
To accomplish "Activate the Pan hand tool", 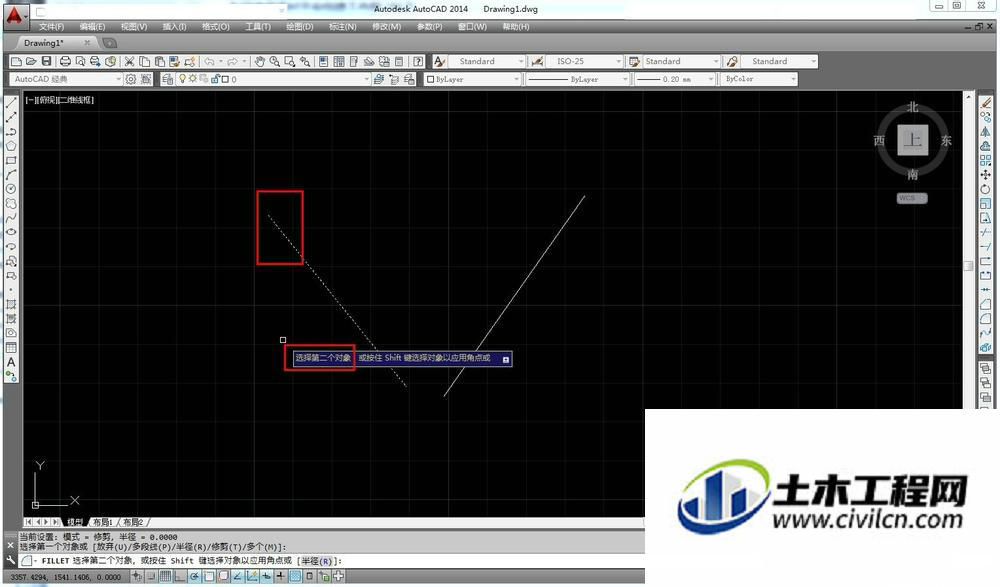I will (260, 61).
